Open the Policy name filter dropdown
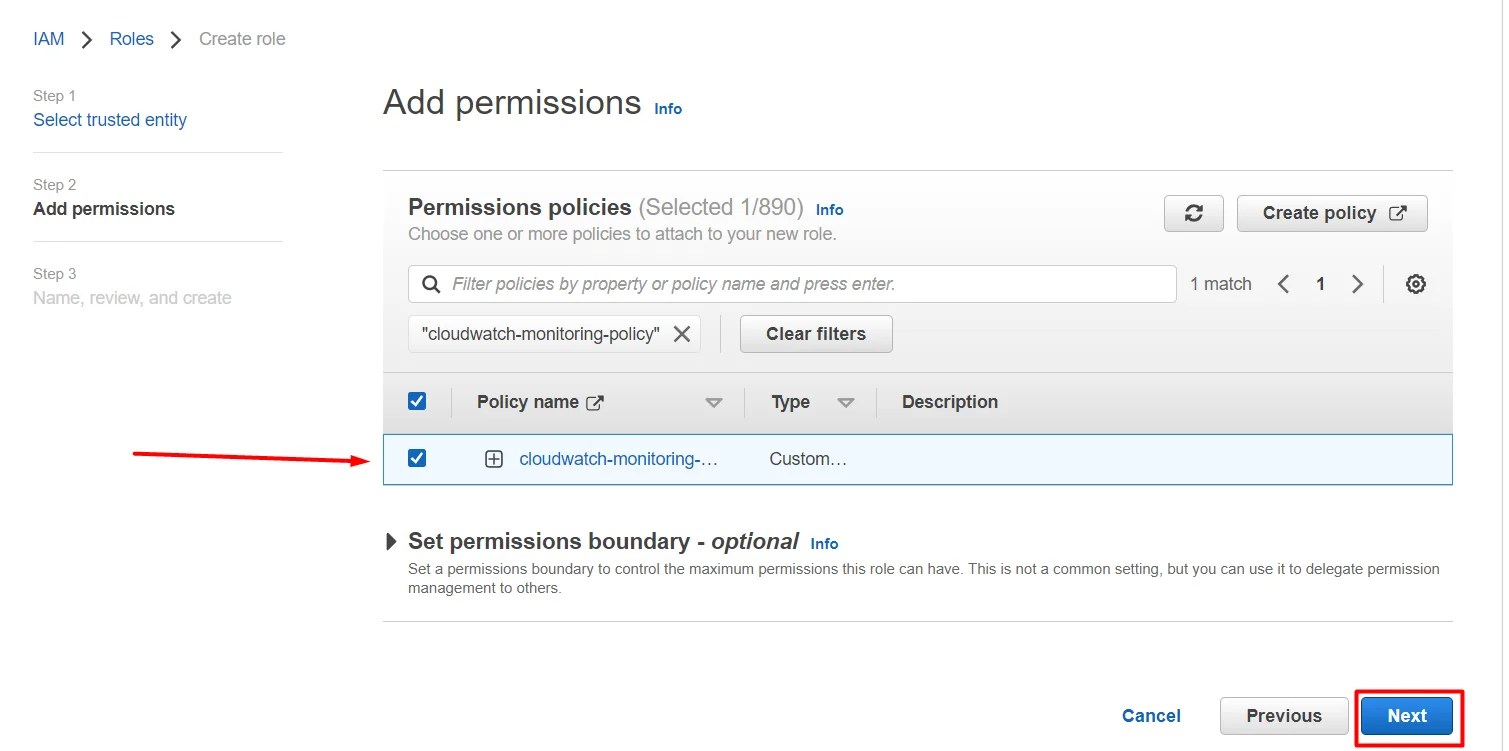This screenshot has height=751, width=1509. [x=714, y=402]
